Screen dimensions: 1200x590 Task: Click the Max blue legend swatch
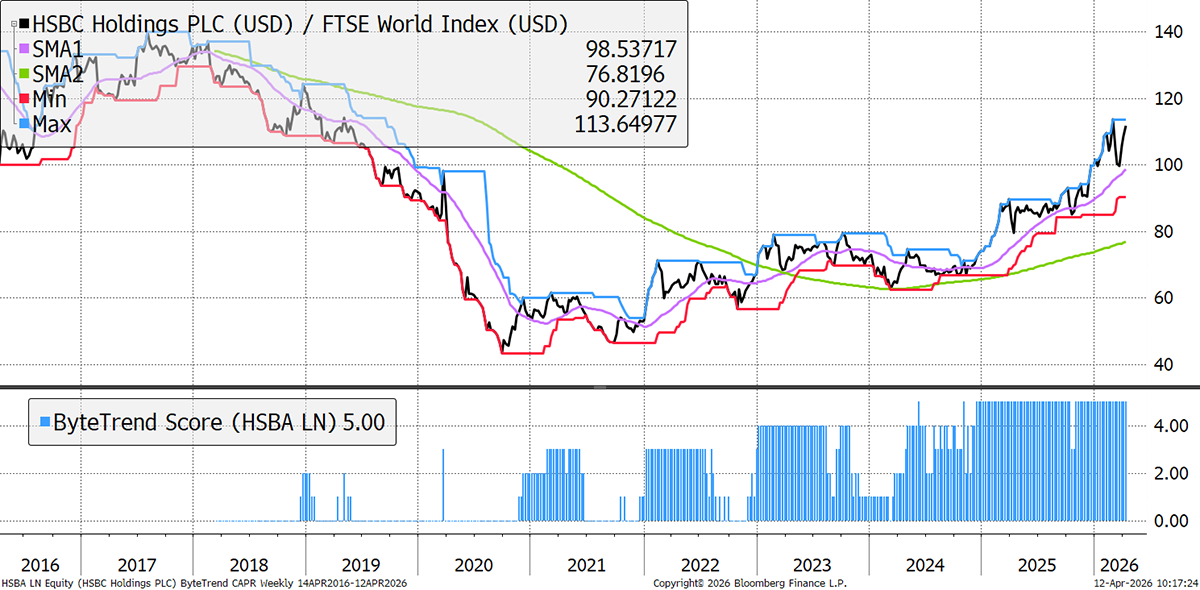coord(25,123)
